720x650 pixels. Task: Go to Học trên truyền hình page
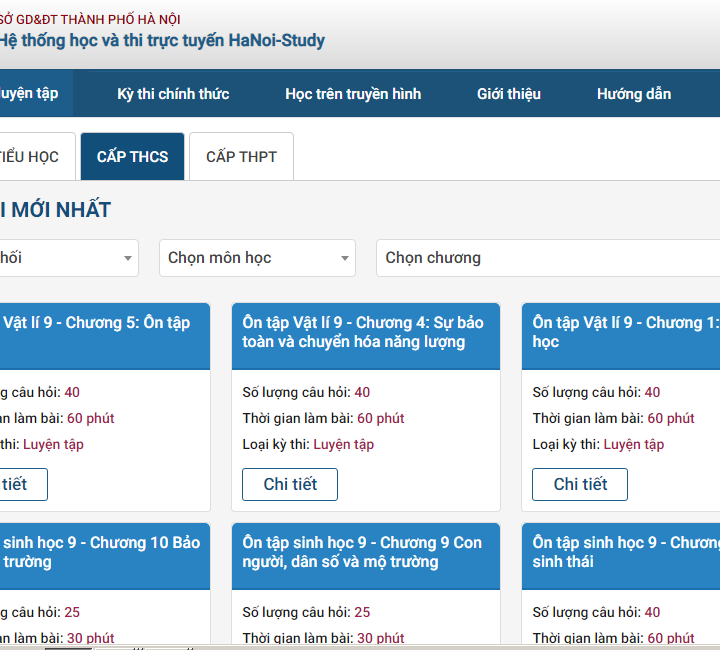click(x=353, y=94)
